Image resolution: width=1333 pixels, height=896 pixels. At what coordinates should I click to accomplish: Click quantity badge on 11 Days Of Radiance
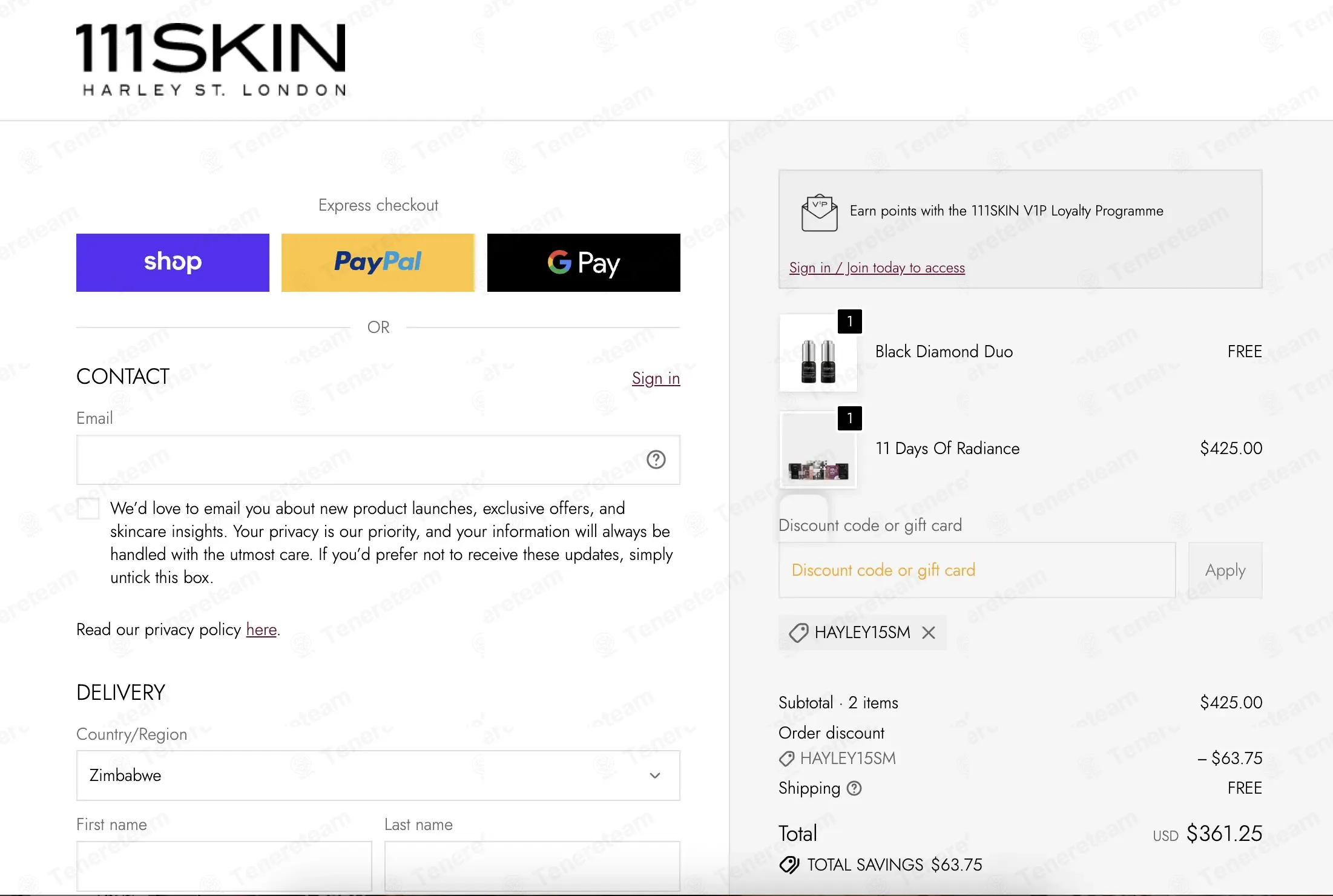coord(850,418)
